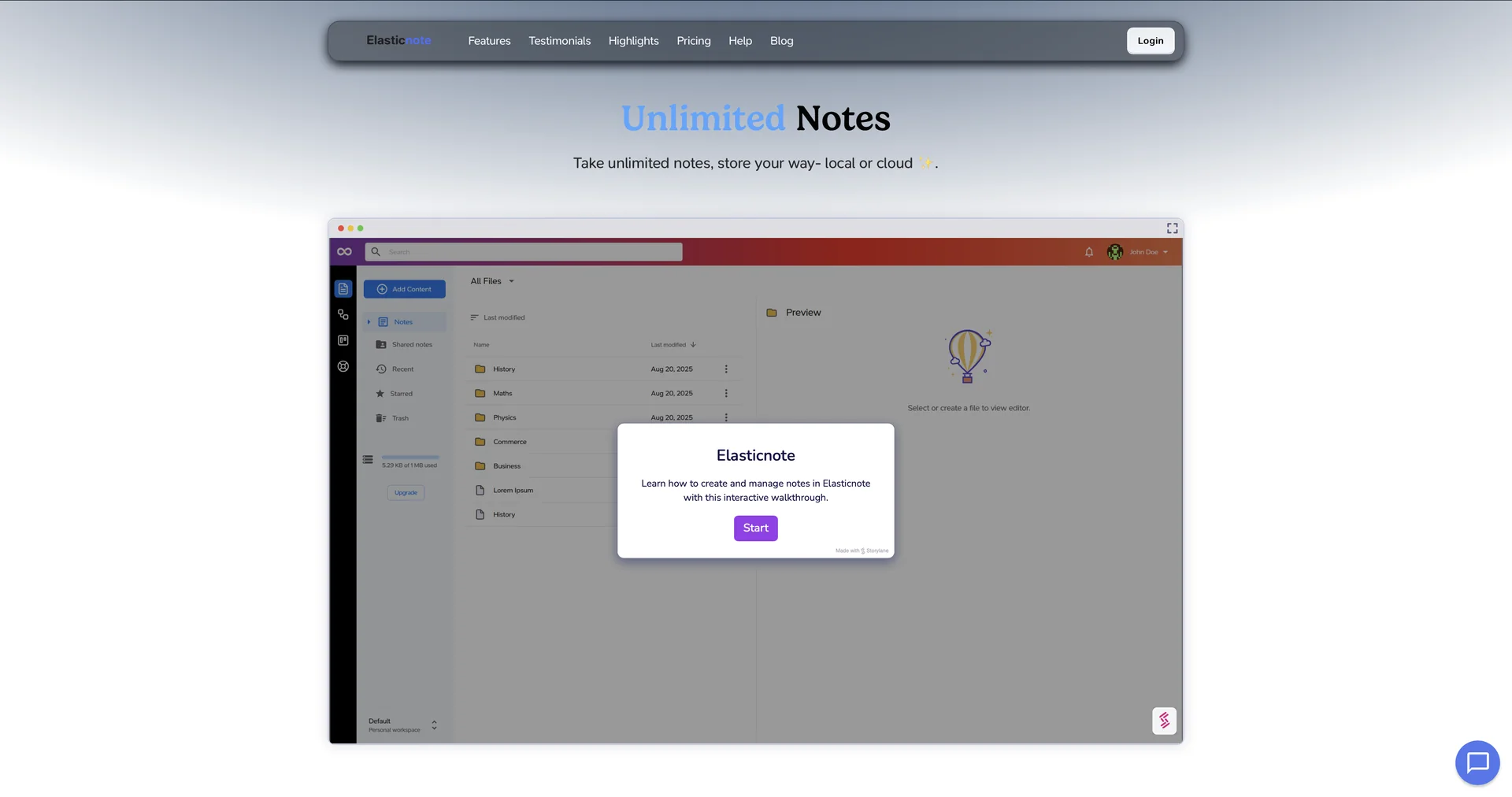Click the Storylane icon in the bottom-right corner
This screenshot has width=1512, height=797.
(1164, 721)
